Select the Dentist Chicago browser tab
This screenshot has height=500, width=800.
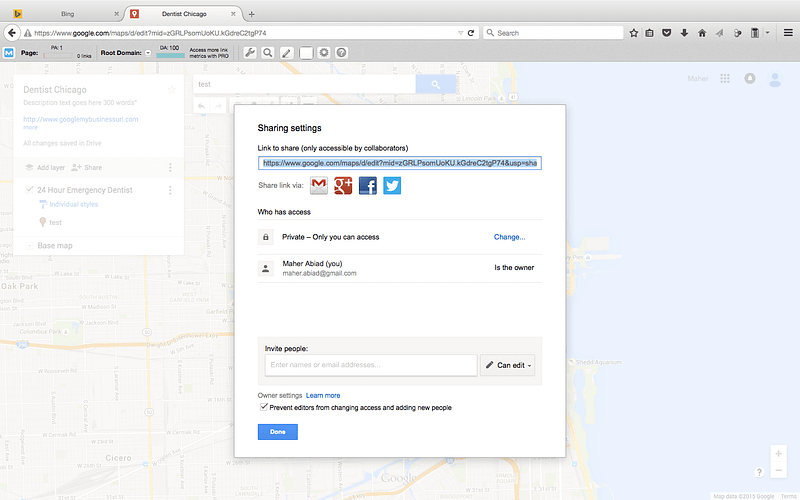[x=184, y=14]
